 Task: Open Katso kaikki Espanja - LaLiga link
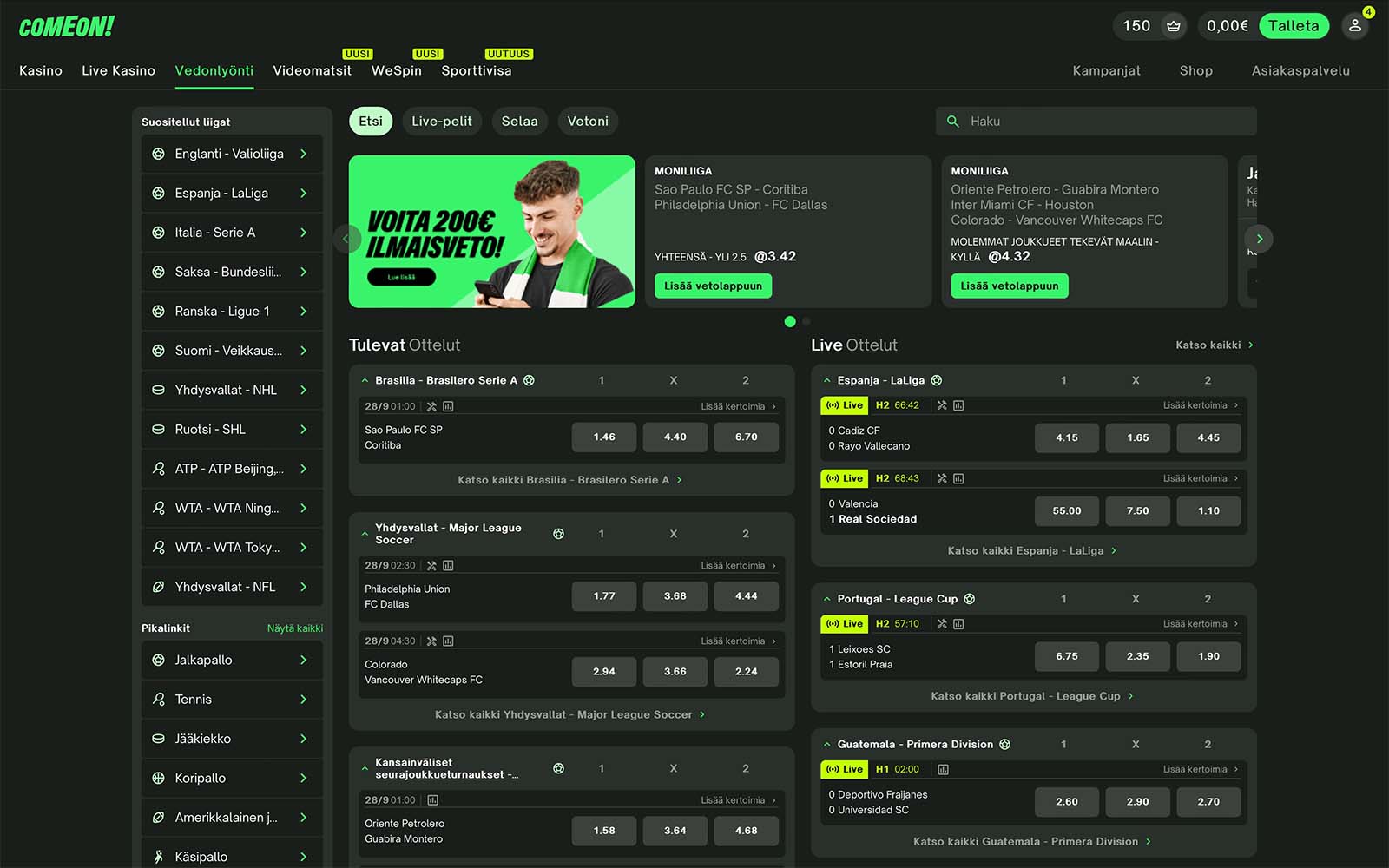[1032, 550]
